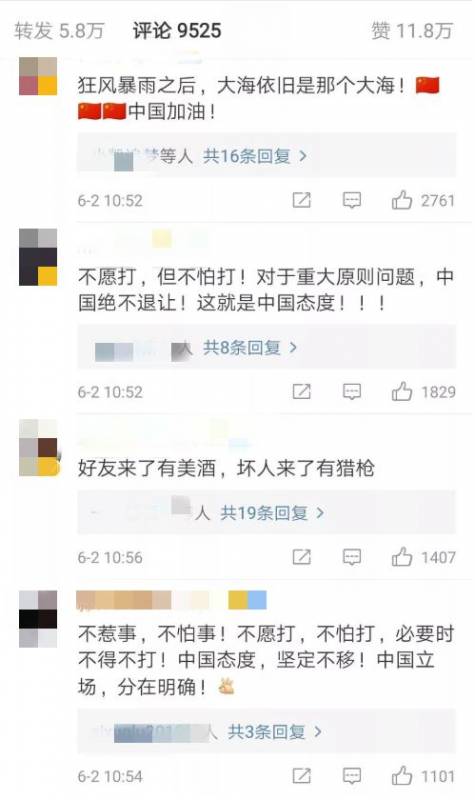Like the comment with 2761 likes
Screen dimensions: 475x800
tap(402, 200)
